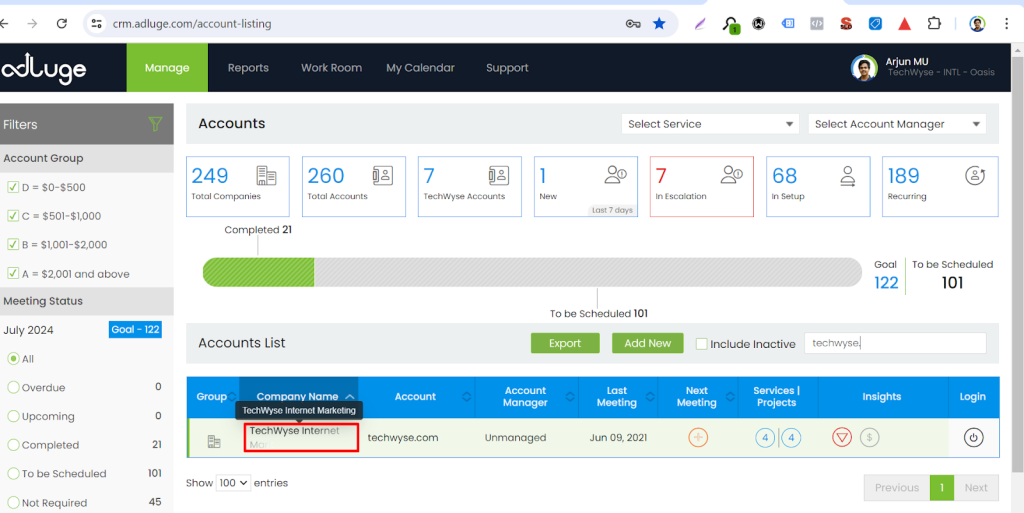The height and width of the screenshot is (513, 1024).
Task: Open the Select Service dropdown
Action: tap(709, 124)
